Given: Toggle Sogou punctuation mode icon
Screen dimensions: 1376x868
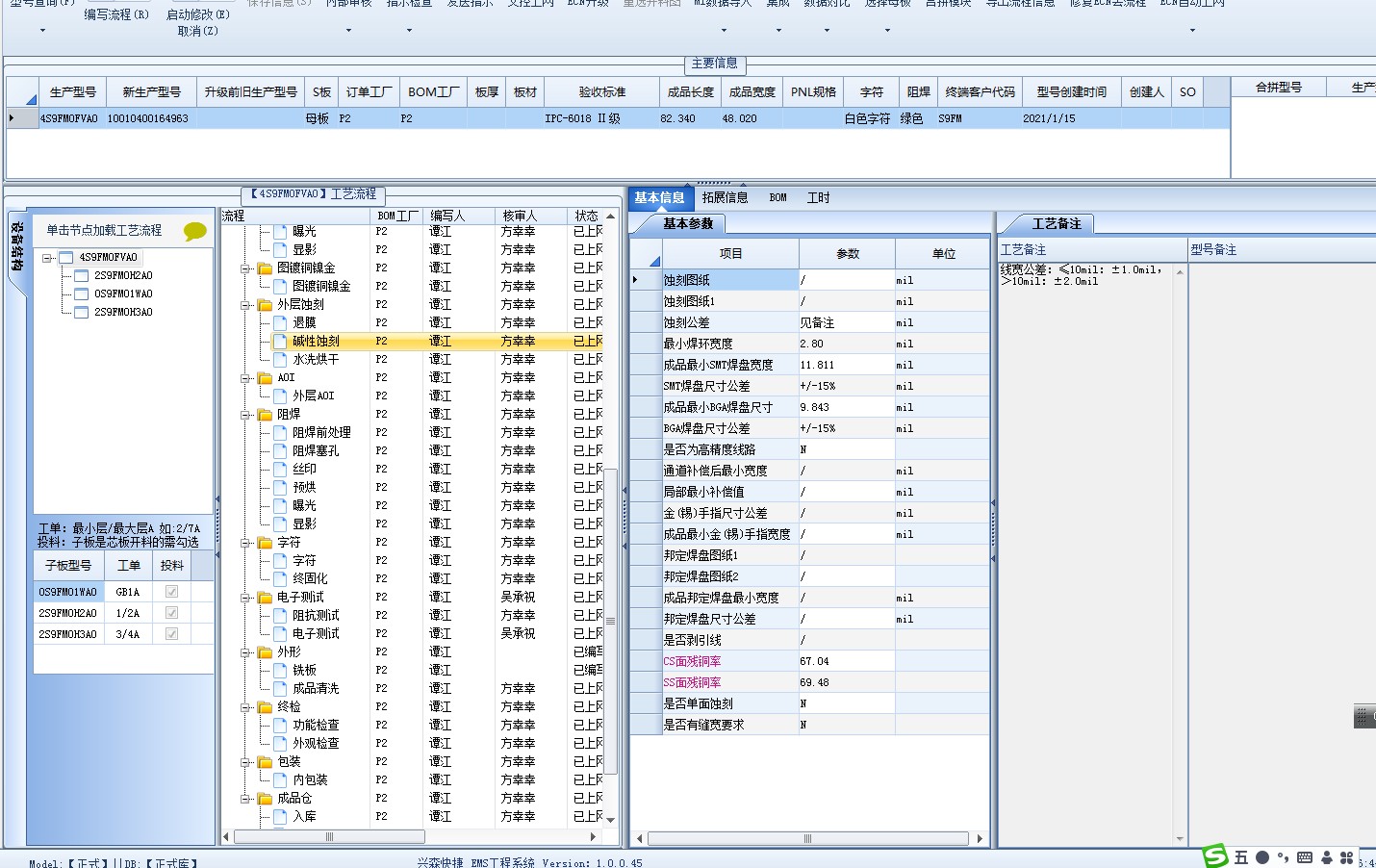Looking at the screenshot, I should tap(1283, 857).
